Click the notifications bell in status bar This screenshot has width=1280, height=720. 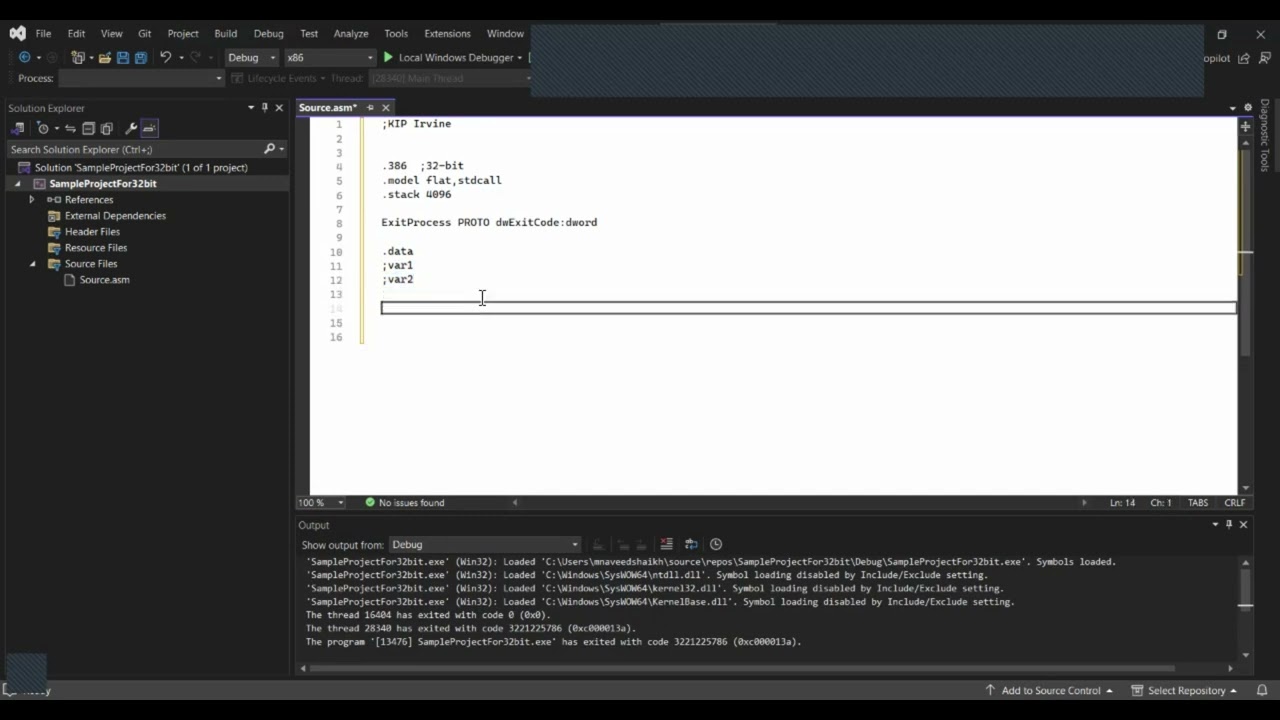click(x=1262, y=690)
